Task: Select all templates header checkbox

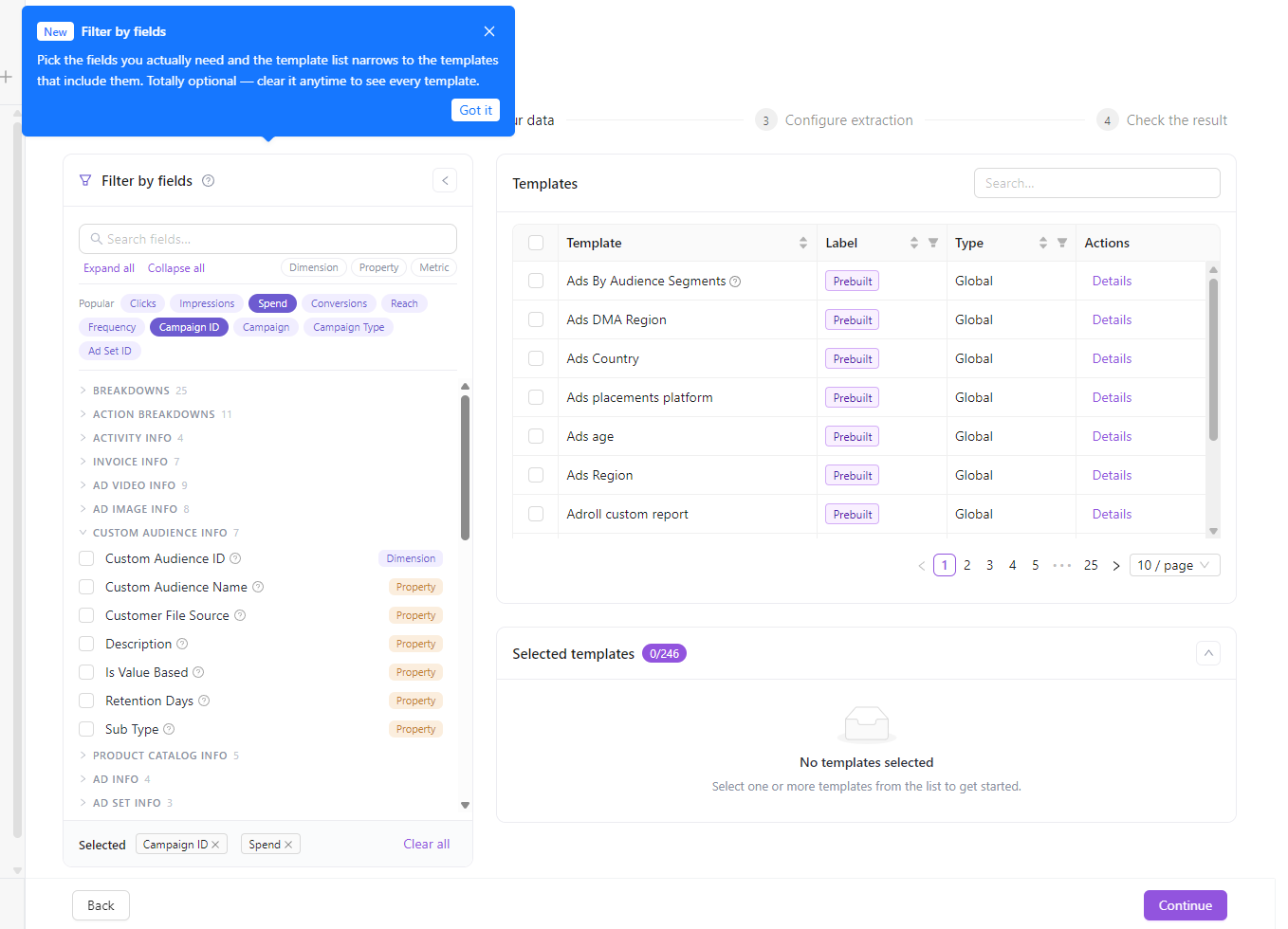Action: tap(536, 243)
